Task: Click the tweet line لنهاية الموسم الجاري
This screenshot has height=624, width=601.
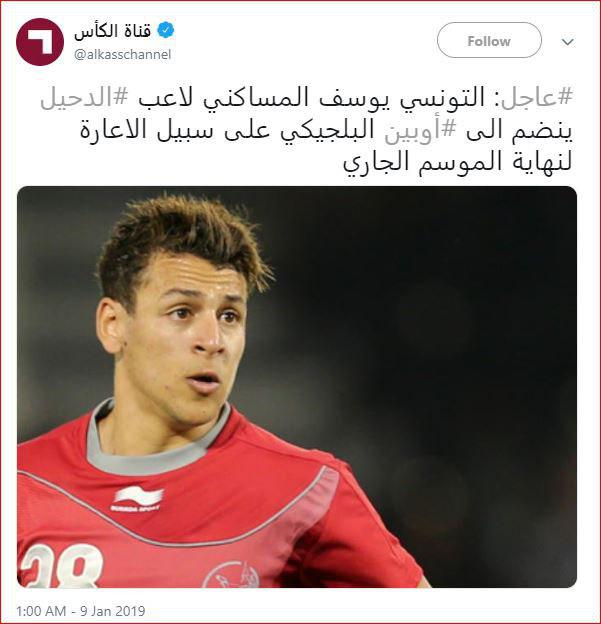Action: coord(458,162)
